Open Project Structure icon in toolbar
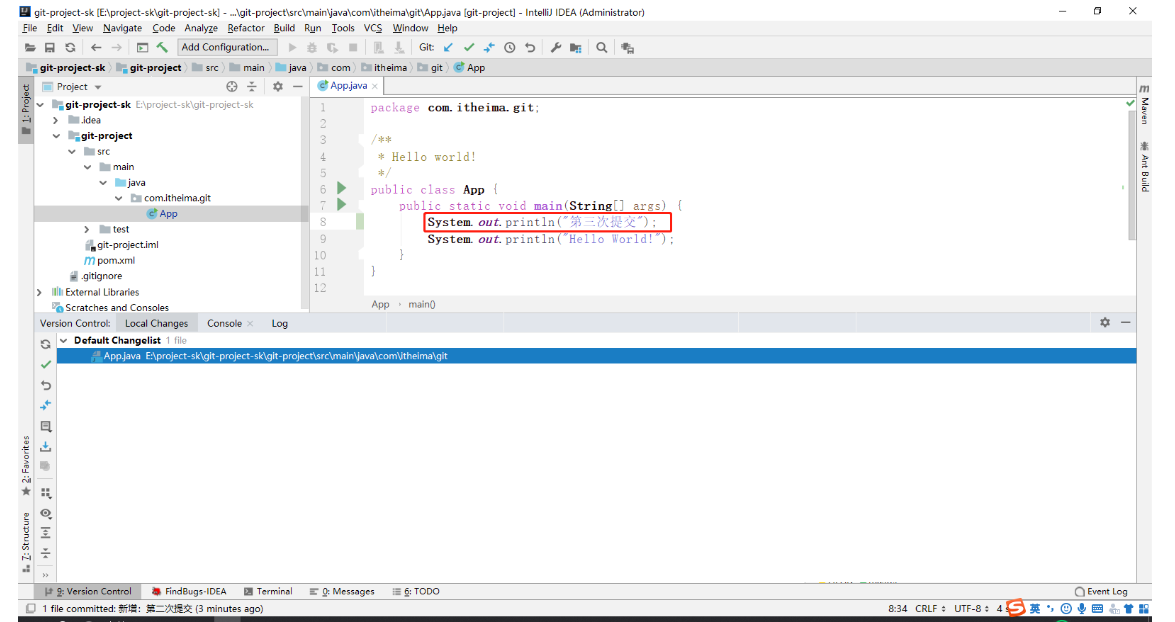Image resolution: width=1175 pixels, height=622 pixels. [576, 47]
